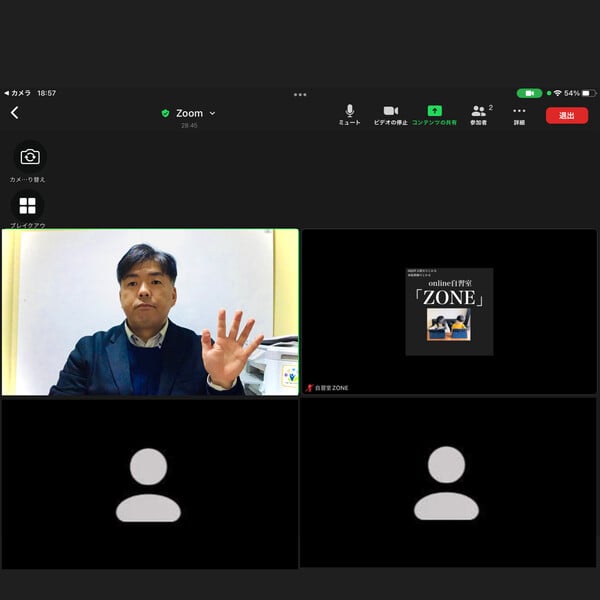Switch camera with カメラ切り替え icon
600x600 pixels.
[30, 157]
